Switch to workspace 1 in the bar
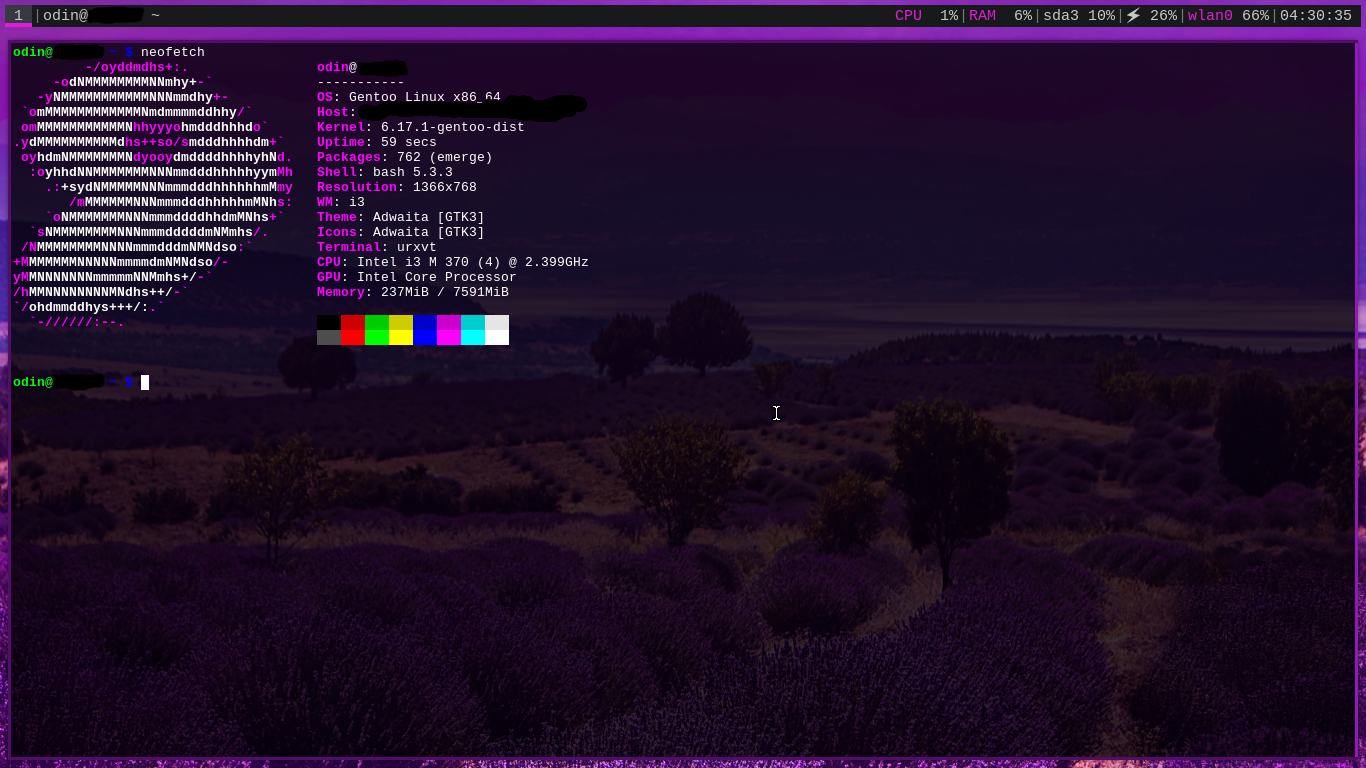 18,16
